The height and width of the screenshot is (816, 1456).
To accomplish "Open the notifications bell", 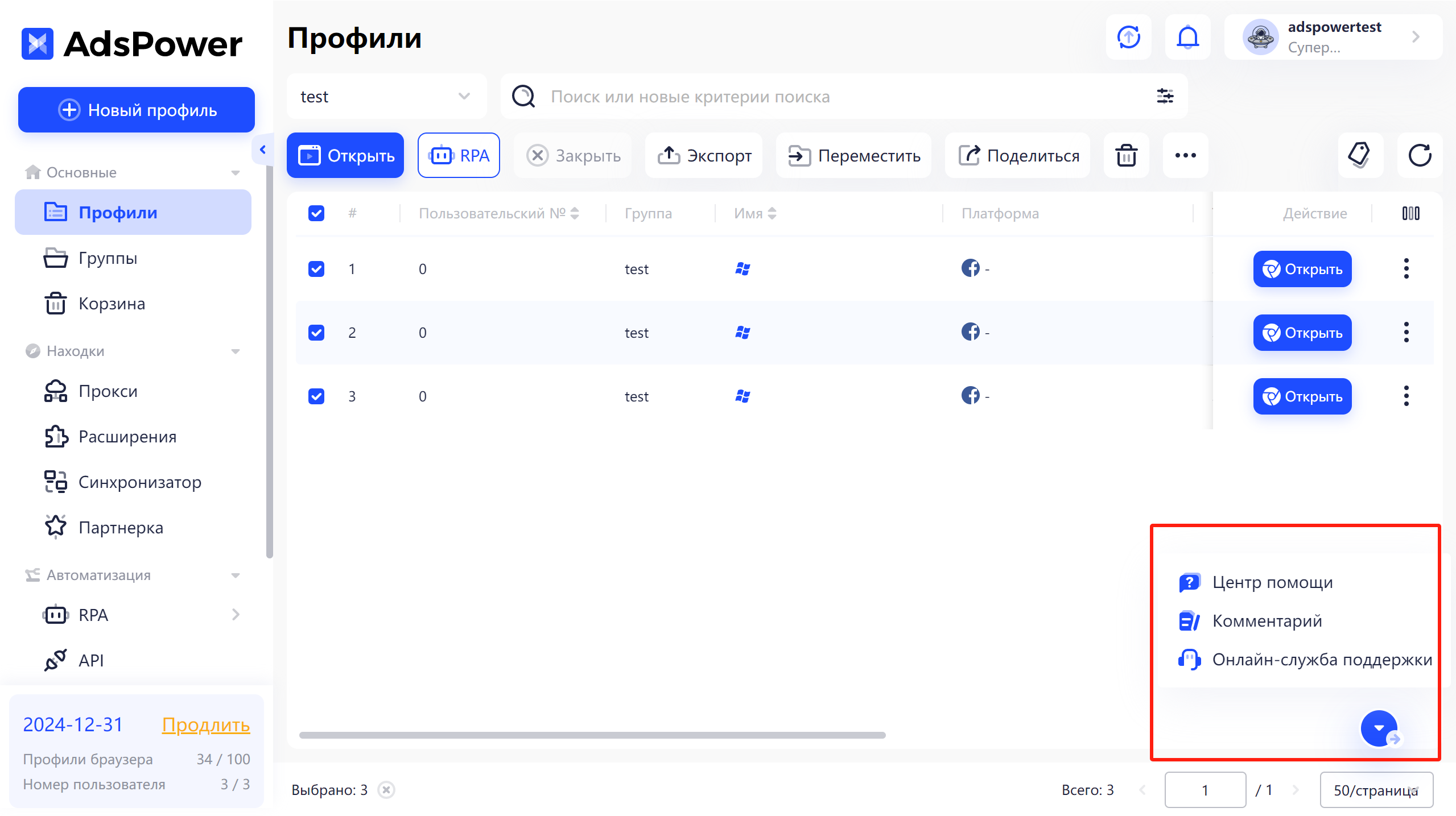I will point(1187,38).
